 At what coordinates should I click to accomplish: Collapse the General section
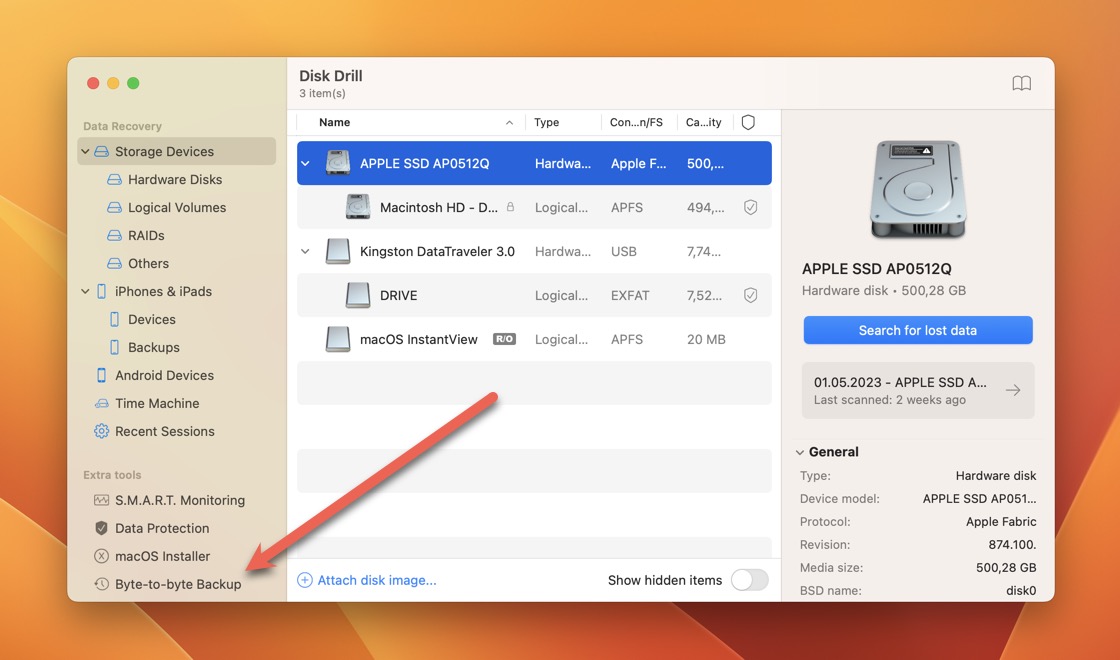coord(799,452)
